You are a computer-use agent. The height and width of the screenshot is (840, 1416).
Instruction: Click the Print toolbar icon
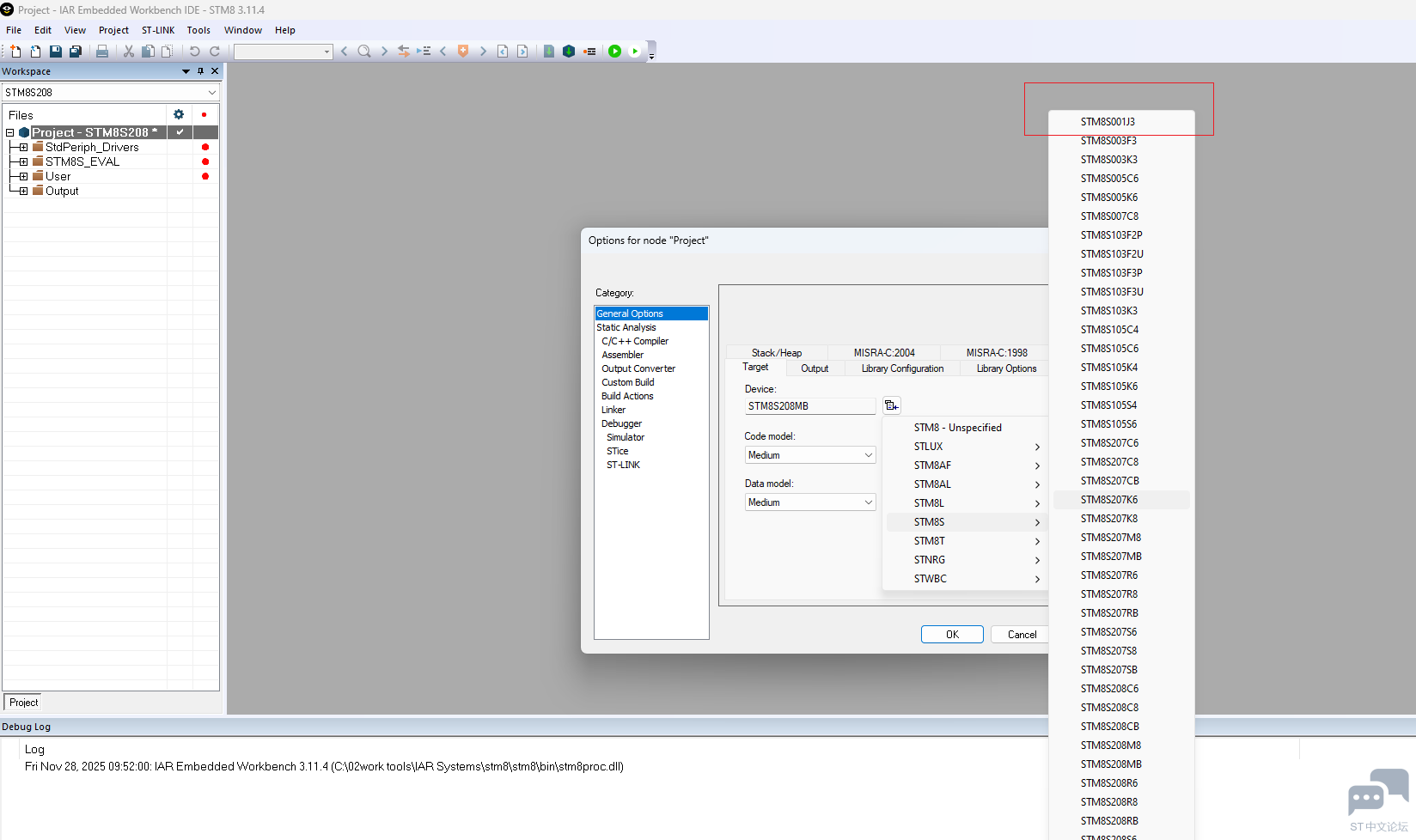coord(102,52)
